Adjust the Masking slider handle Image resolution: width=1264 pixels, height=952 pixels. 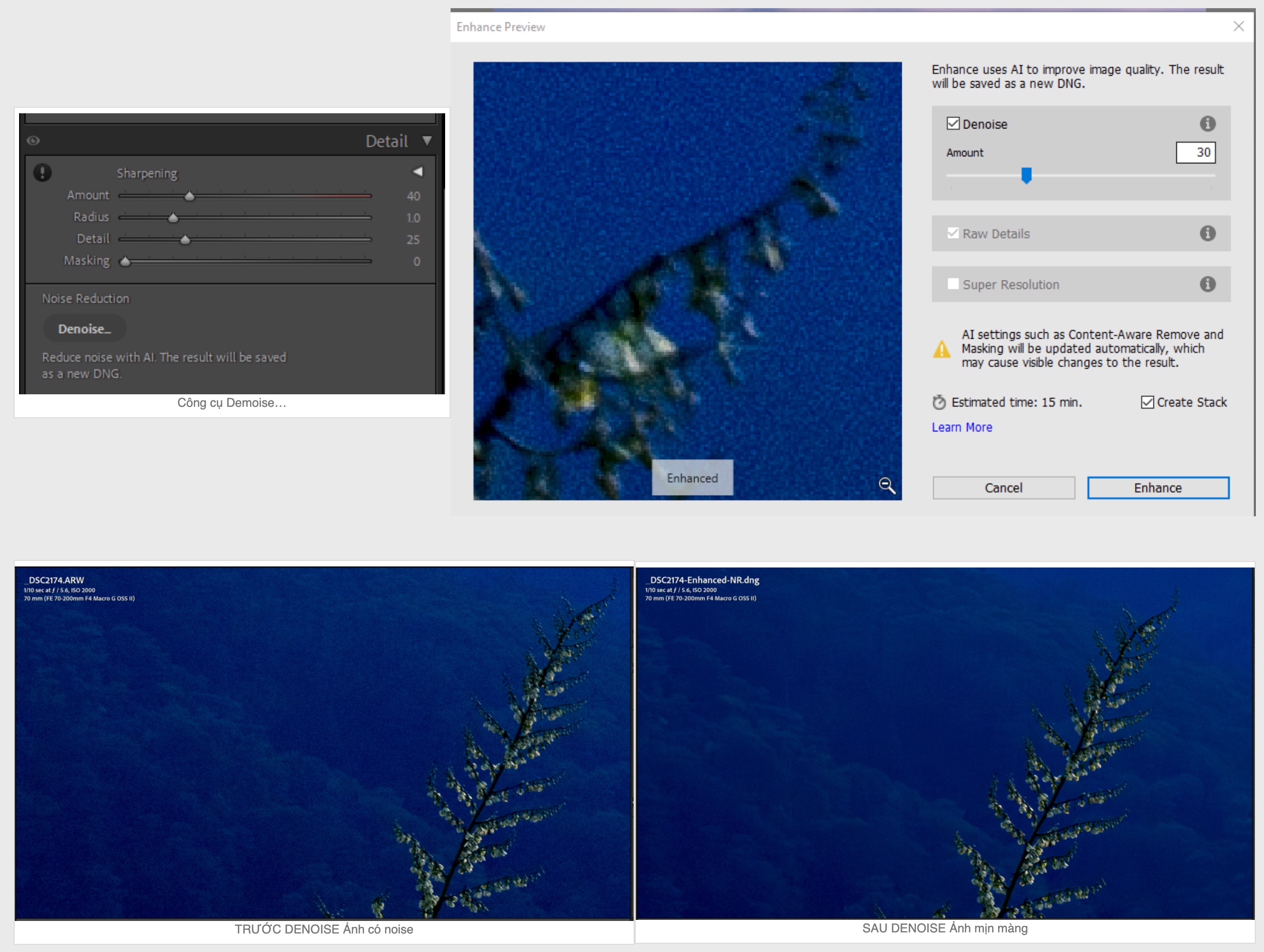[x=125, y=261]
